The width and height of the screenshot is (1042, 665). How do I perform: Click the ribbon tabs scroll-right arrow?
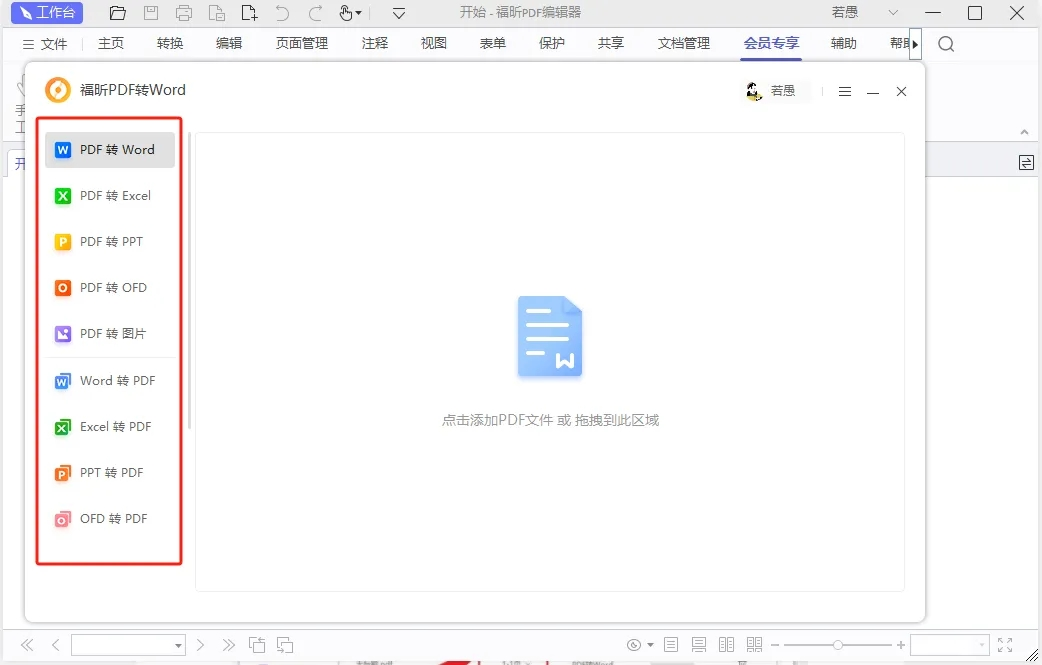[916, 44]
